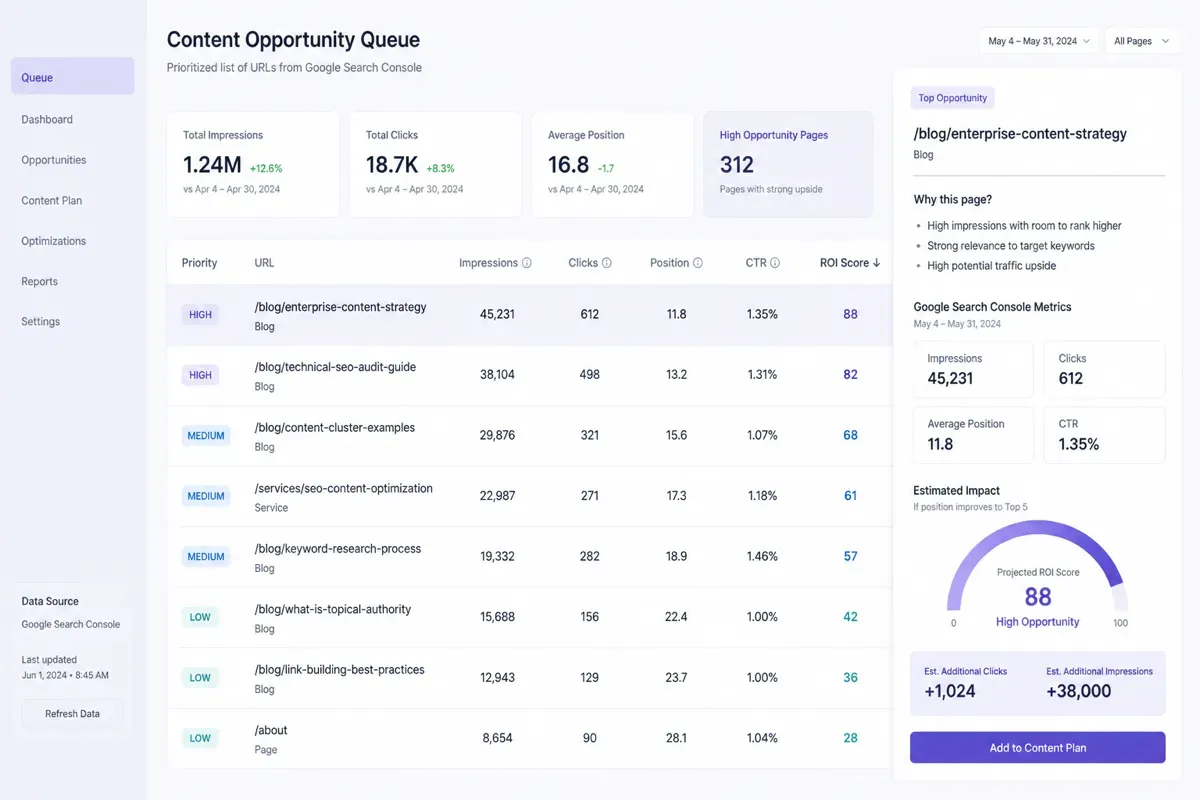Click the URL column header
Image resolution: width=1200 pixels, height=800 pixels.
click(x=264, y=263)
